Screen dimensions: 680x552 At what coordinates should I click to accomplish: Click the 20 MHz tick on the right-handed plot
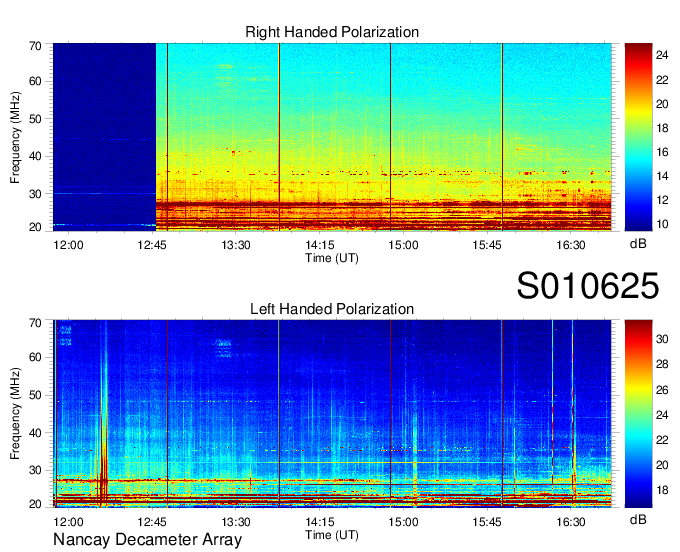point(36,227)
